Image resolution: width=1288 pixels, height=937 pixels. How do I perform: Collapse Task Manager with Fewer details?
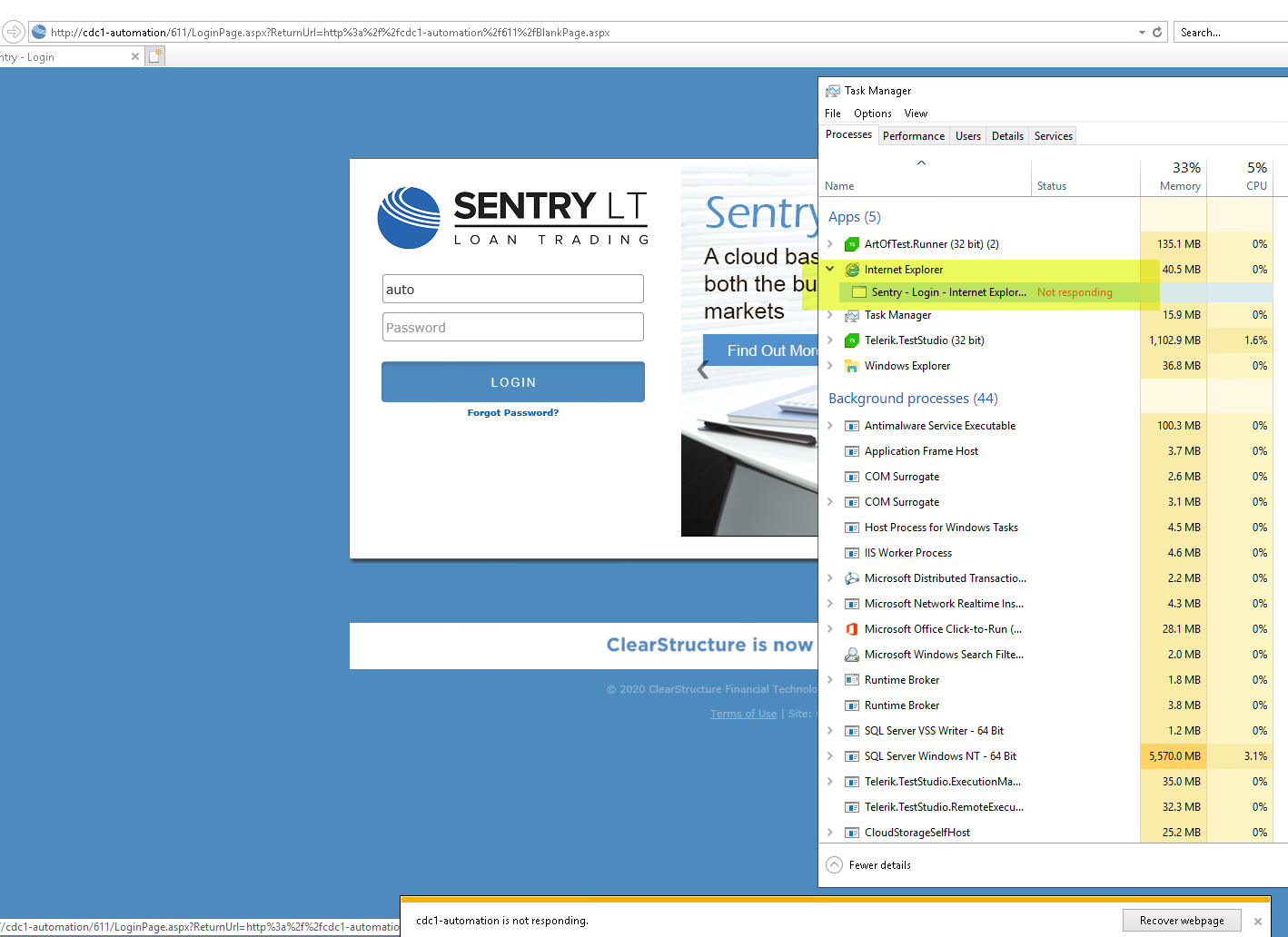coord(869,865)
